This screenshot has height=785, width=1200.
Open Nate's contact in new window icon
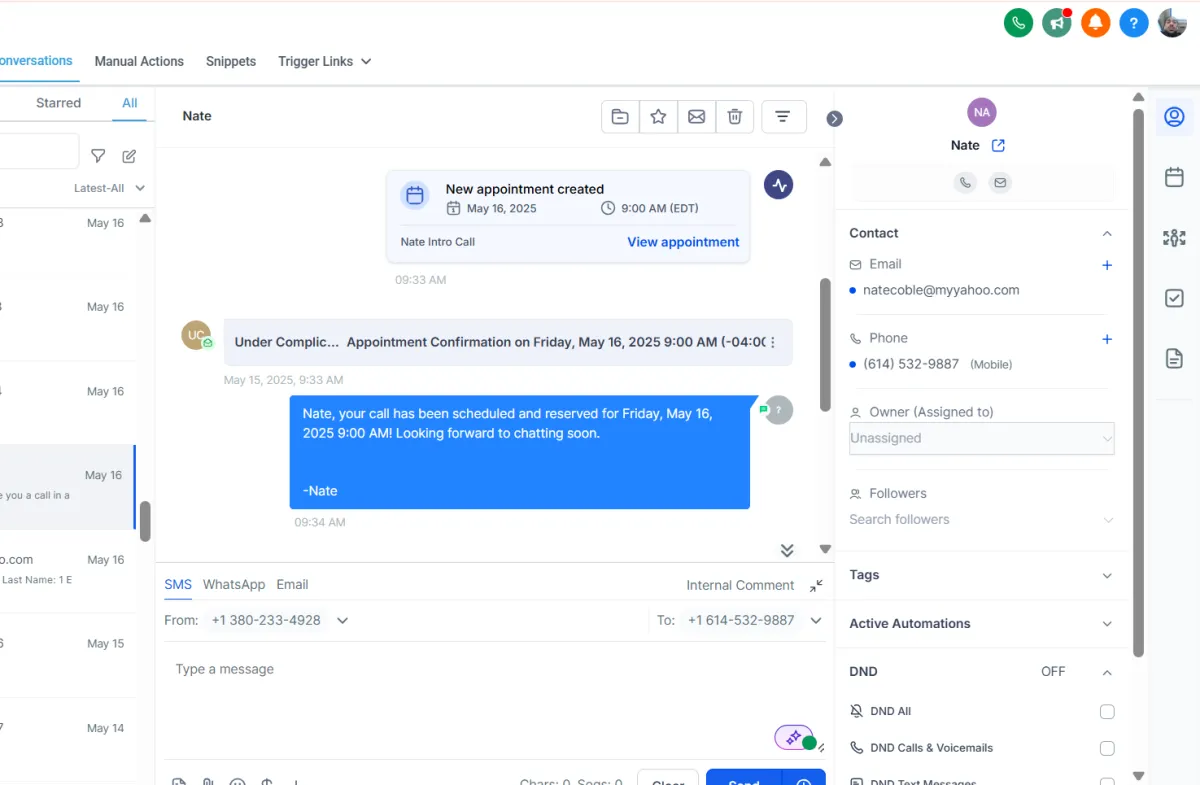[998, 145]
